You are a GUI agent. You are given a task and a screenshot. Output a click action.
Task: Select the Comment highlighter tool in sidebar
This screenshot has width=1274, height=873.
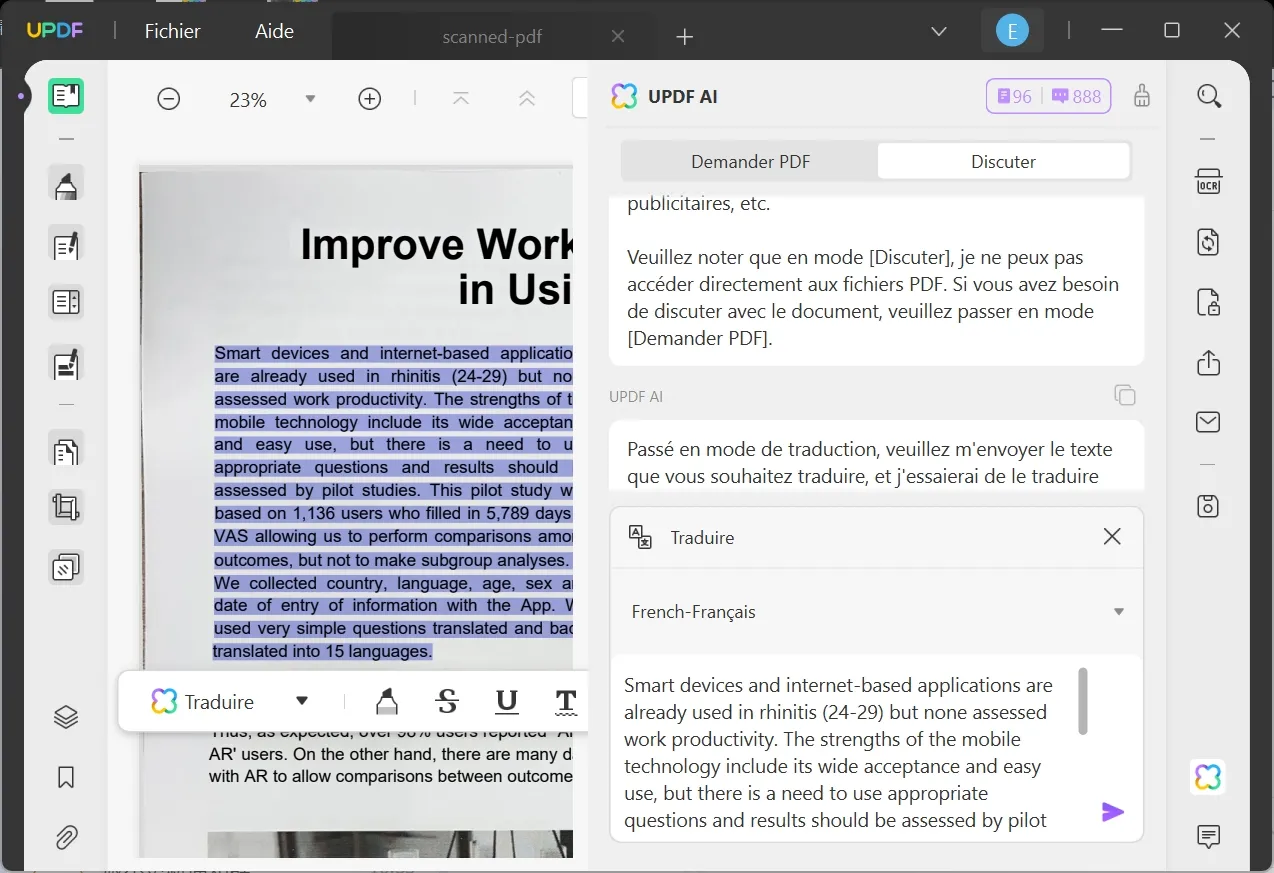coord(66,185)
